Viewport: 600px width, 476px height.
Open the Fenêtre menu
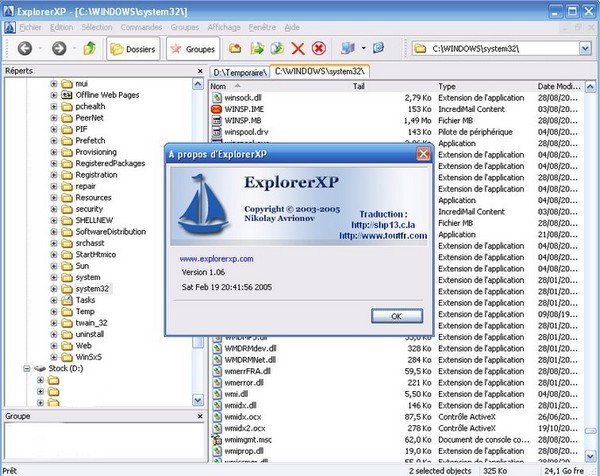[262, 27]
